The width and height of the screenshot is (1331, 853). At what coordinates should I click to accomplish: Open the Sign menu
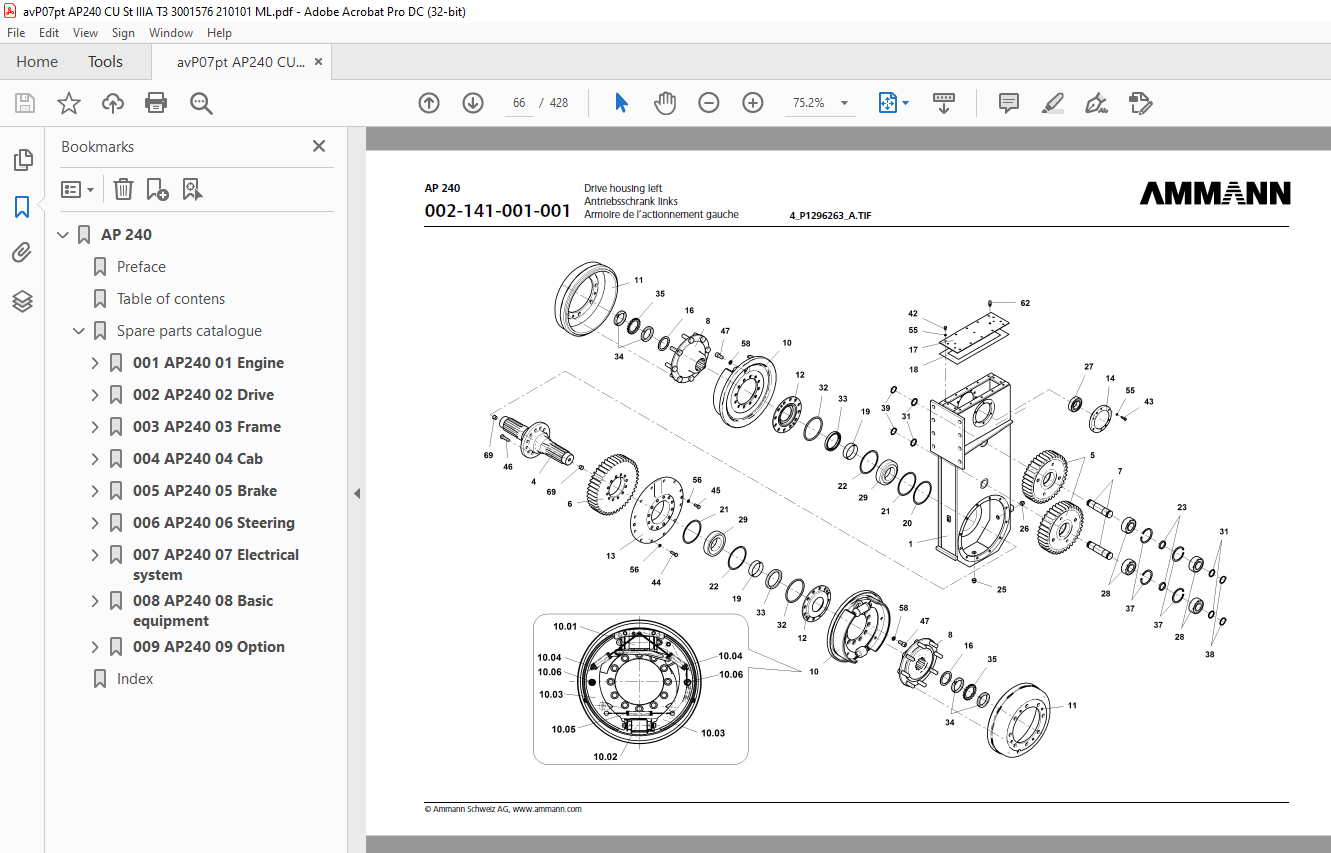(123, 33)
